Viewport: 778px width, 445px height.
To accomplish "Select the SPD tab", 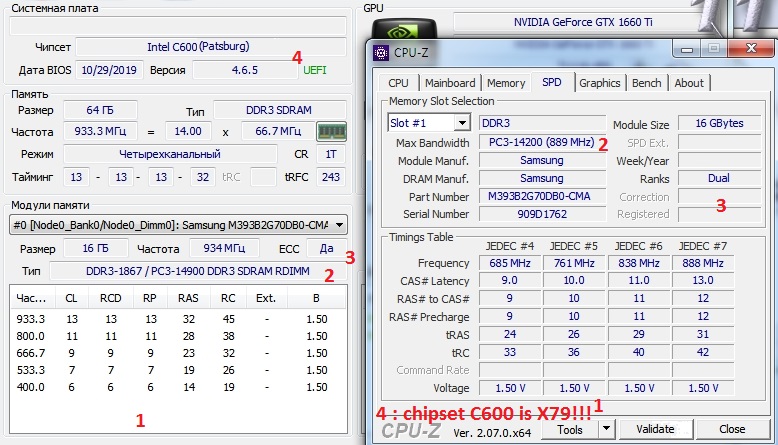I will [552, 82].
